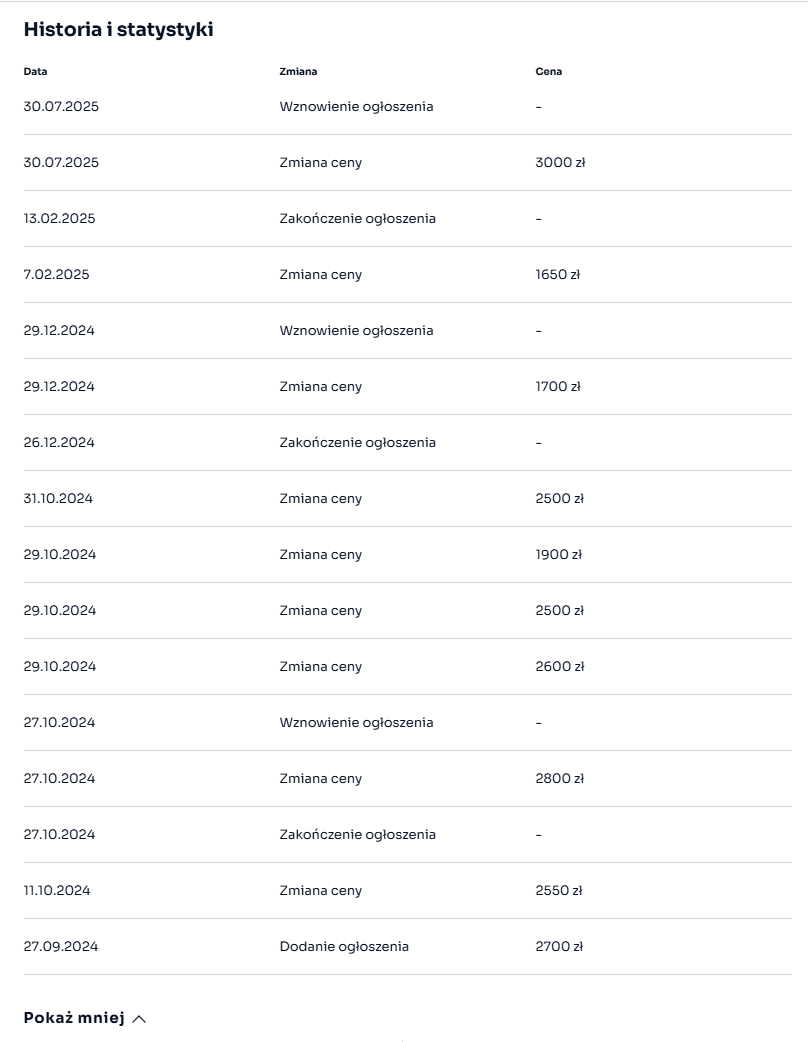Click the 1700 zł price cell
Screen dimensions: 808x1042
(x=558, y=386)
